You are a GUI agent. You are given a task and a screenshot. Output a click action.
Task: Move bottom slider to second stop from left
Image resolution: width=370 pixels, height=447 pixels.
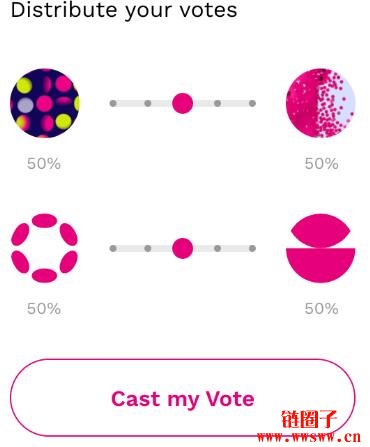(148, 248)
